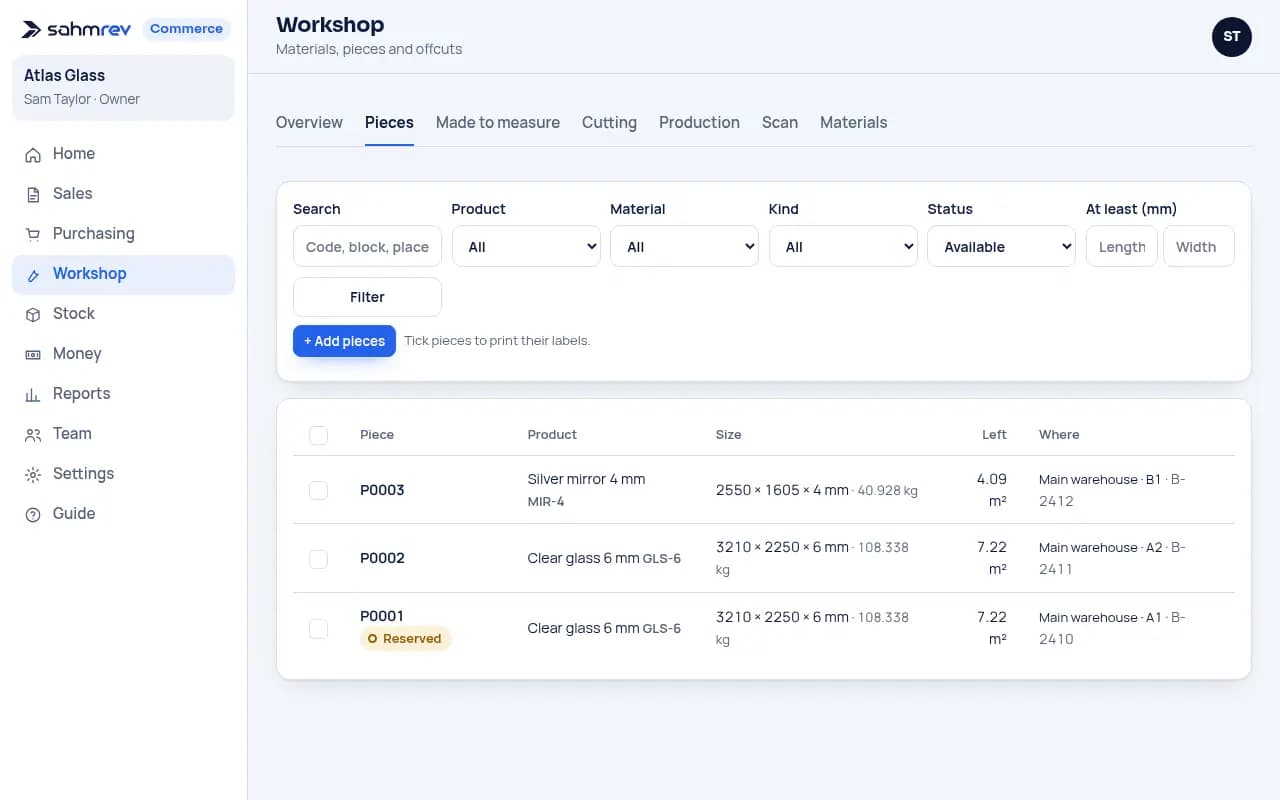Focus the Search code, block, place field
Screen dimensions: 1280x800
point(367,246)
